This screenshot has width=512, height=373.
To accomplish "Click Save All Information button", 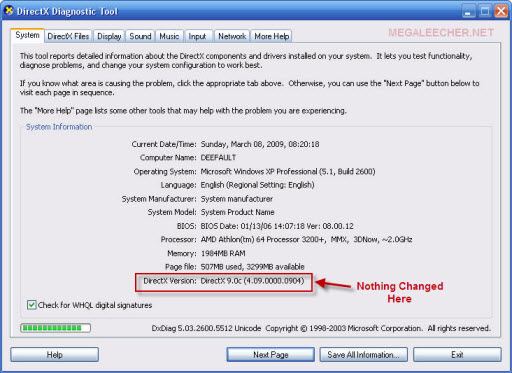I will [363, 354].
